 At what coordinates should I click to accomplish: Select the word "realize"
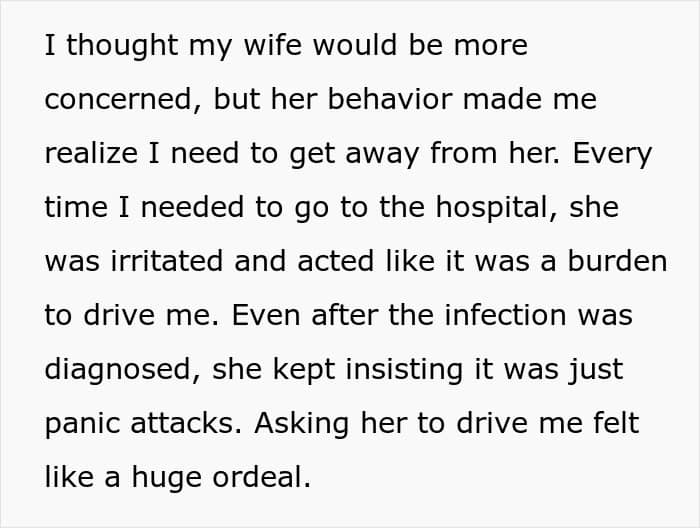[91, 153]
